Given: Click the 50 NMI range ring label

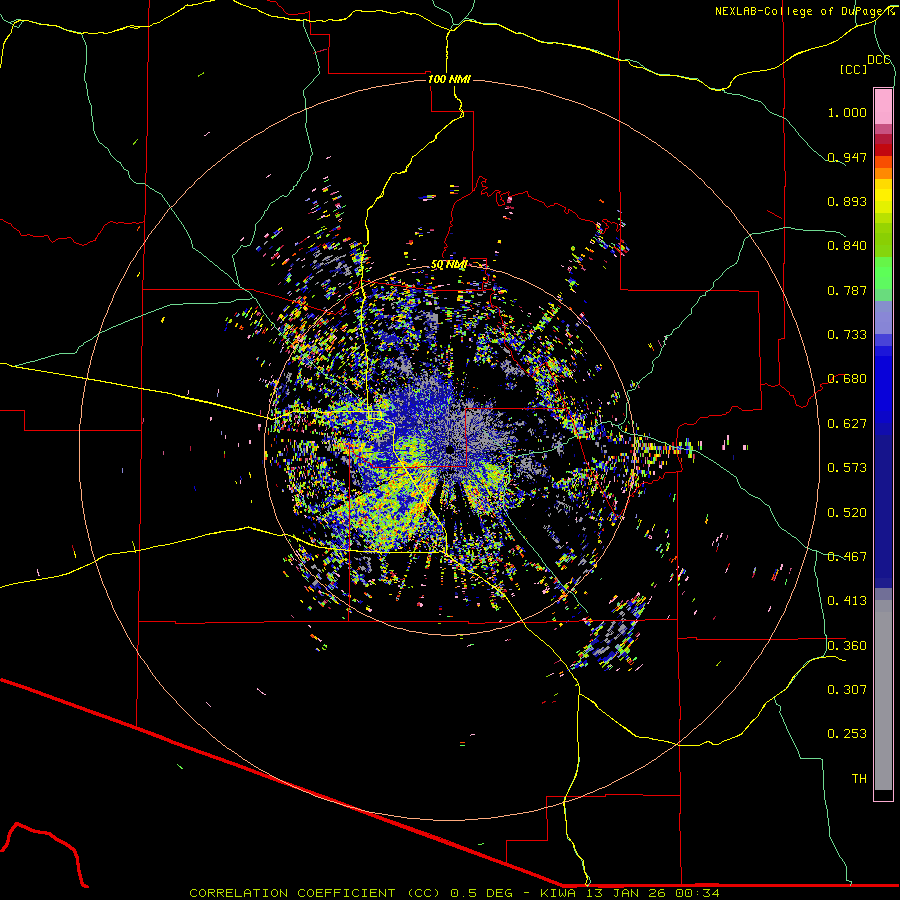Looking at the screenshot, I should pos(449,265).
